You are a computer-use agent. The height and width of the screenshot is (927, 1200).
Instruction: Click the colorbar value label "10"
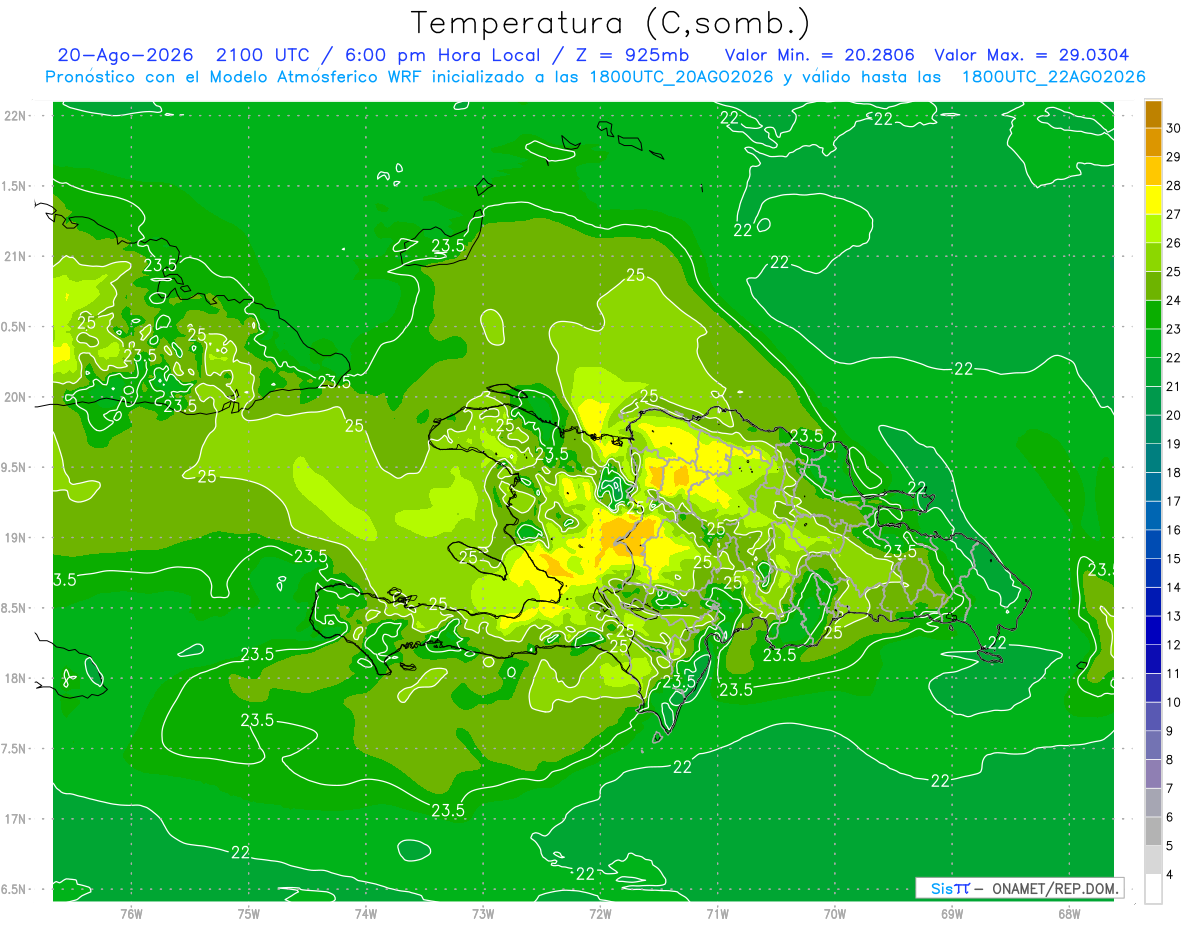[x=1174, y=702]
